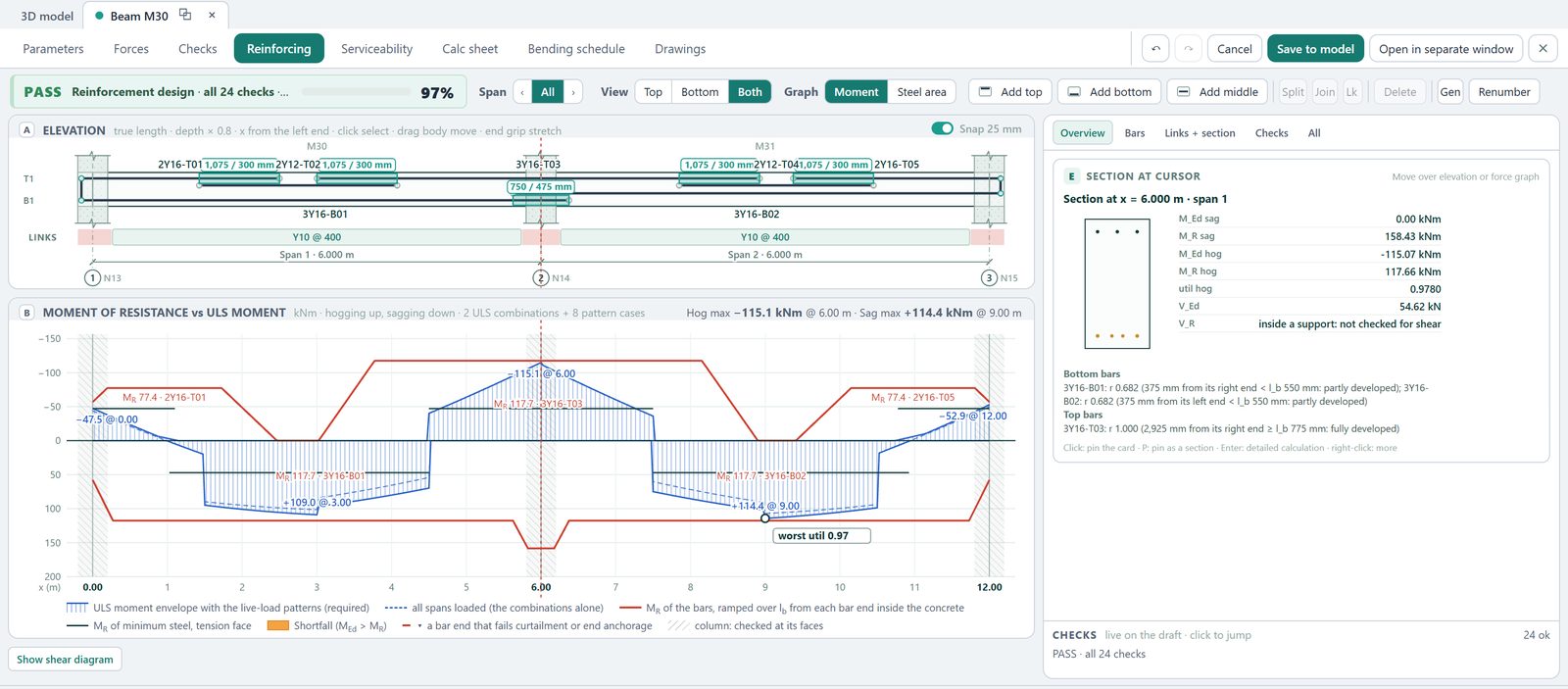Click the panel A badge beside ELEVATION
The height and width of the screenshot is (689, 1568).
point(26,130)
